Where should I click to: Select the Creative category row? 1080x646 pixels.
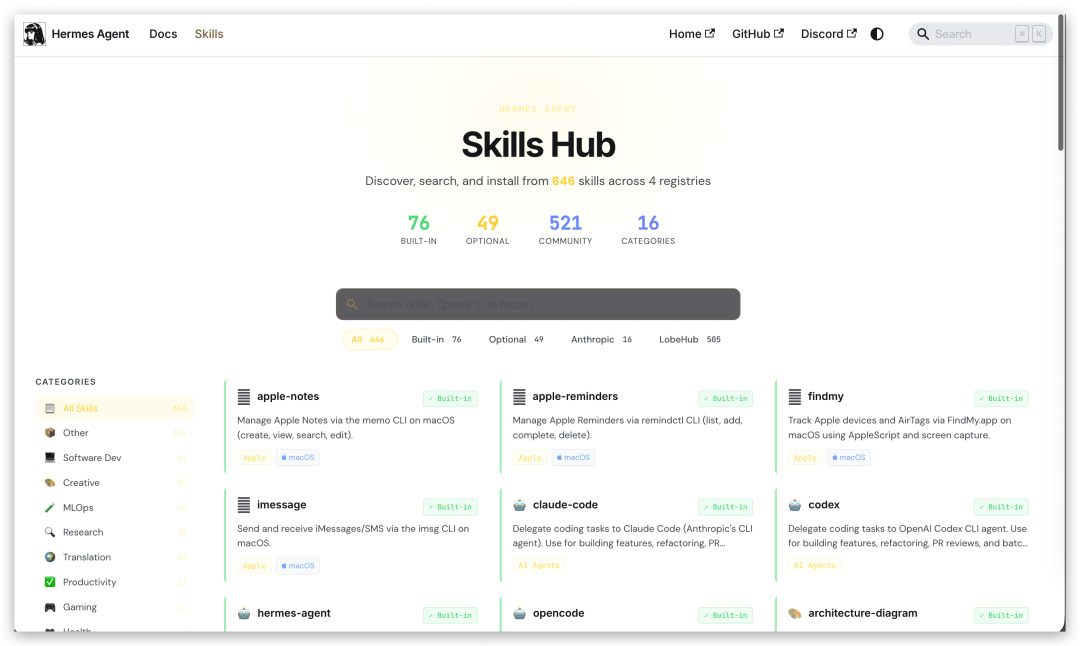114,483
